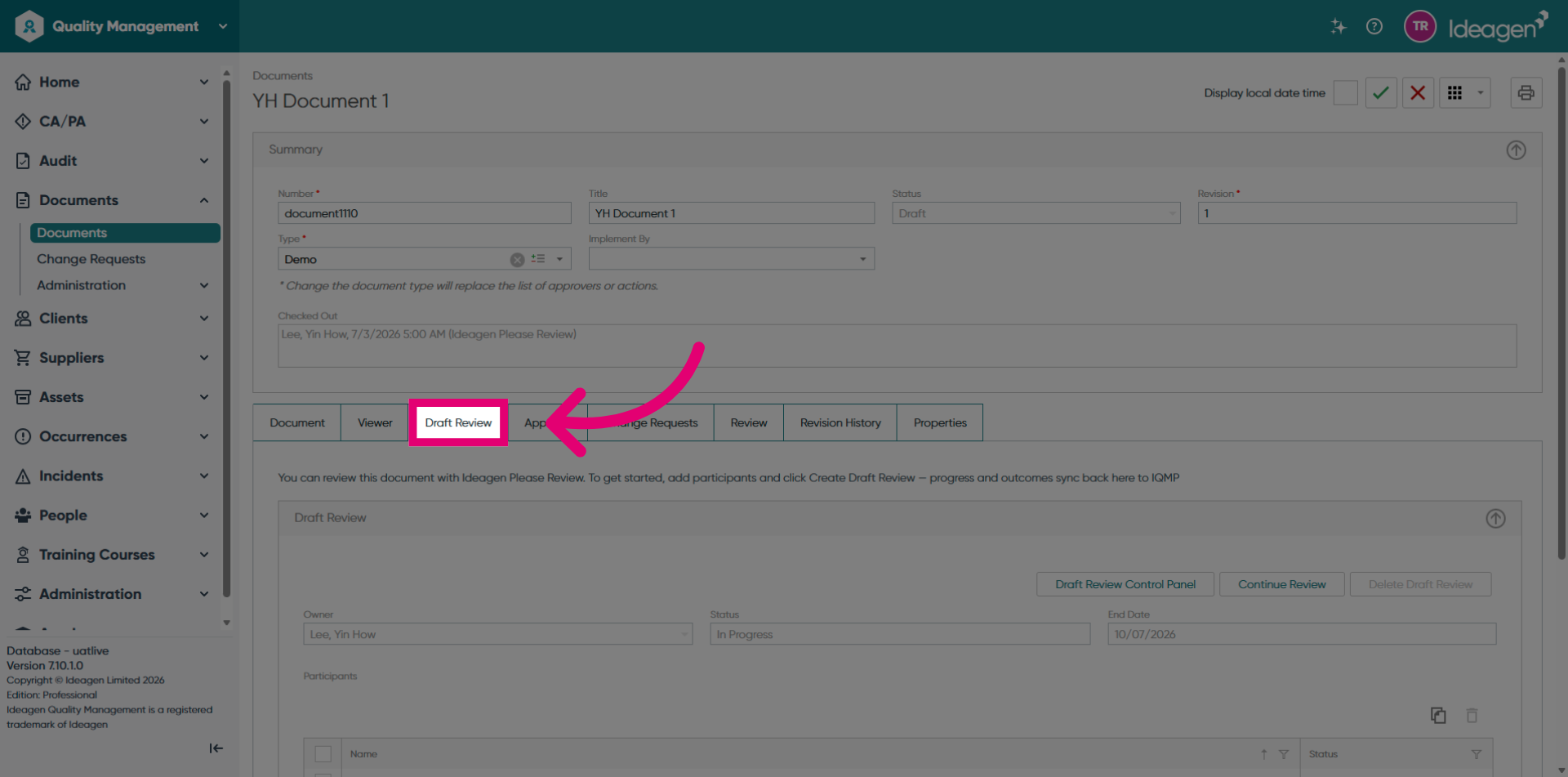Click the copy participants icon
The height and width of the screenshot is (777, 1568).
1438,716
